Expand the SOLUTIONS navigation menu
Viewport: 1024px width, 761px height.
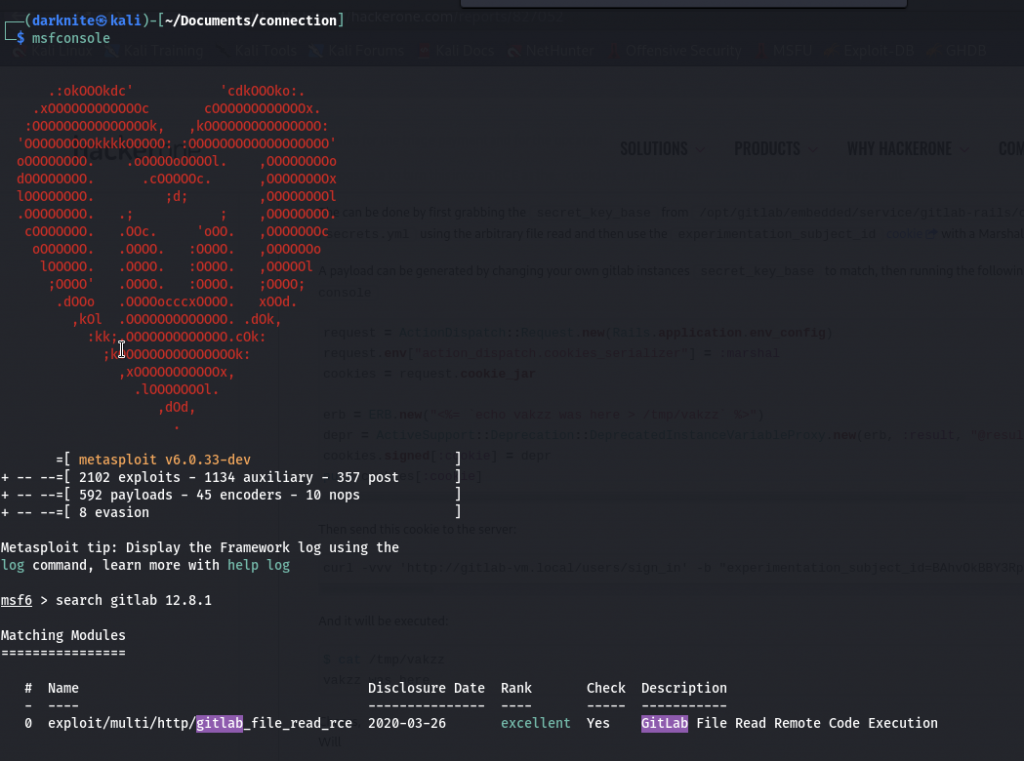click(654, 149)
